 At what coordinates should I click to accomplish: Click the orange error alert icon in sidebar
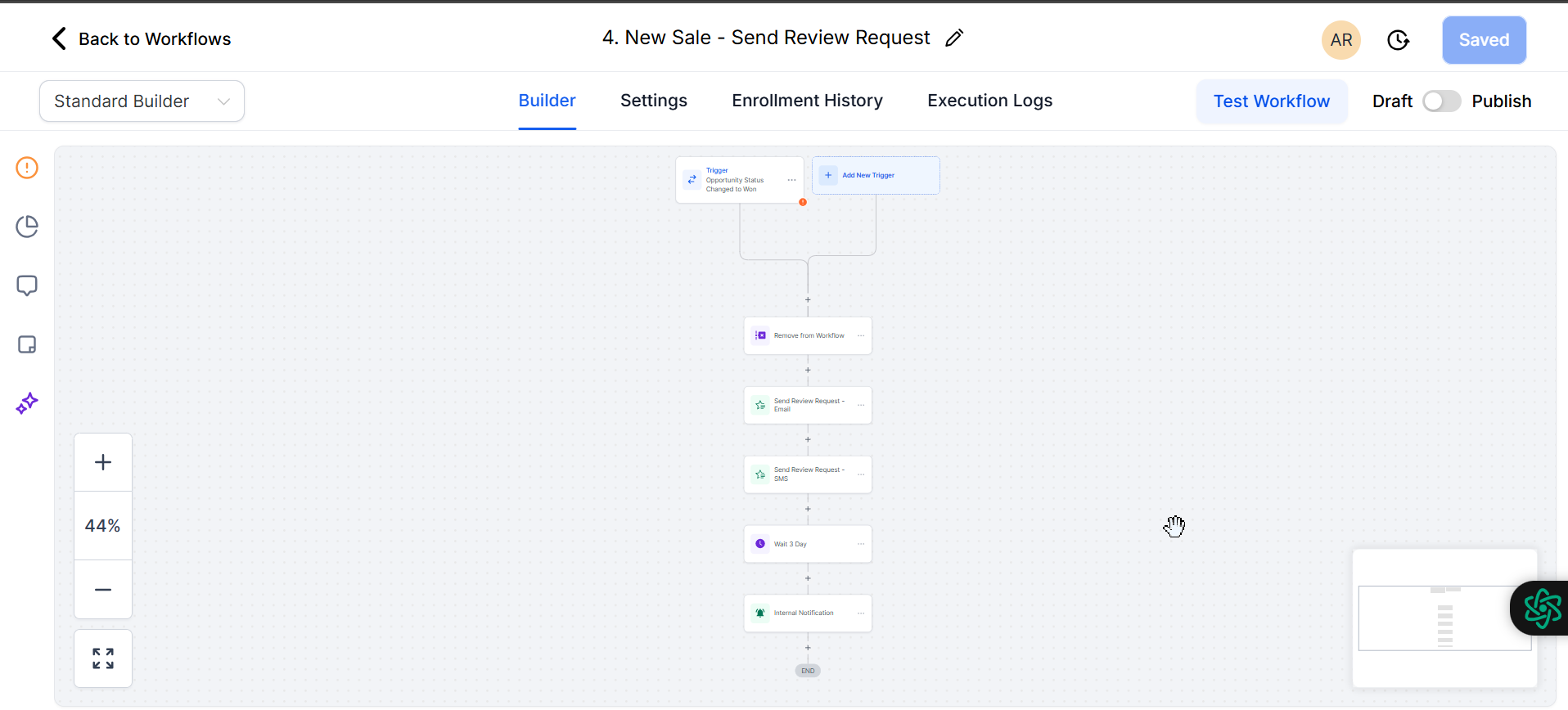(27, 168)
